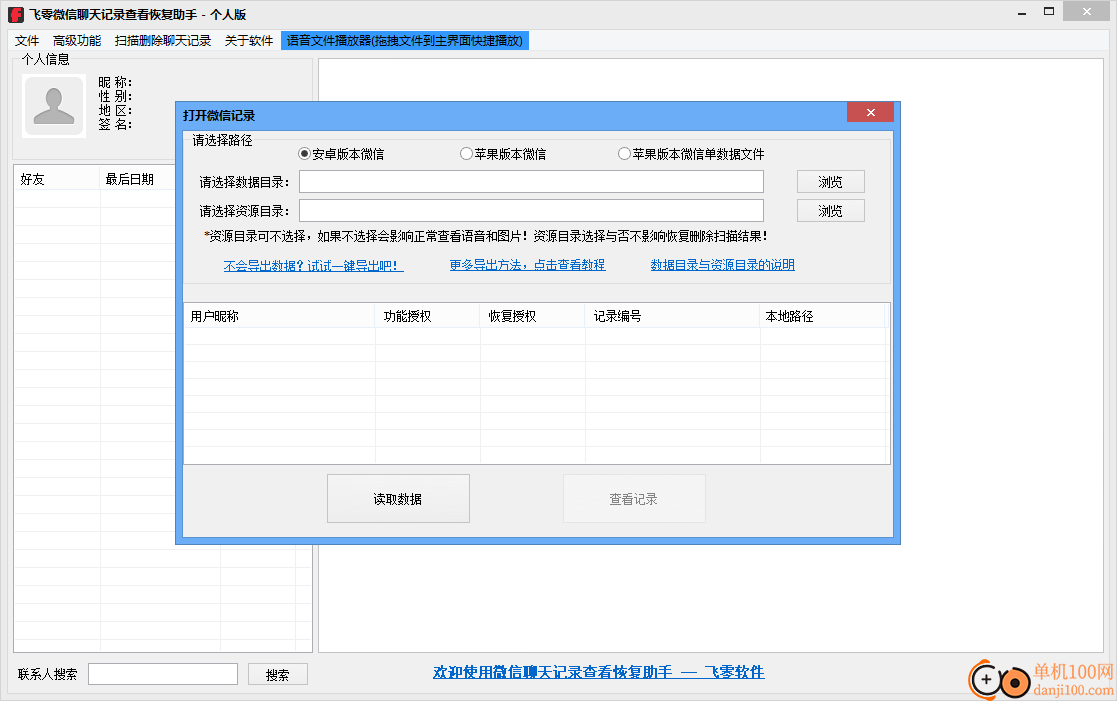Click the 搜索 button for contacts
The width and height of the screenshot is (1117, 701).
click(x=278, y=675)
